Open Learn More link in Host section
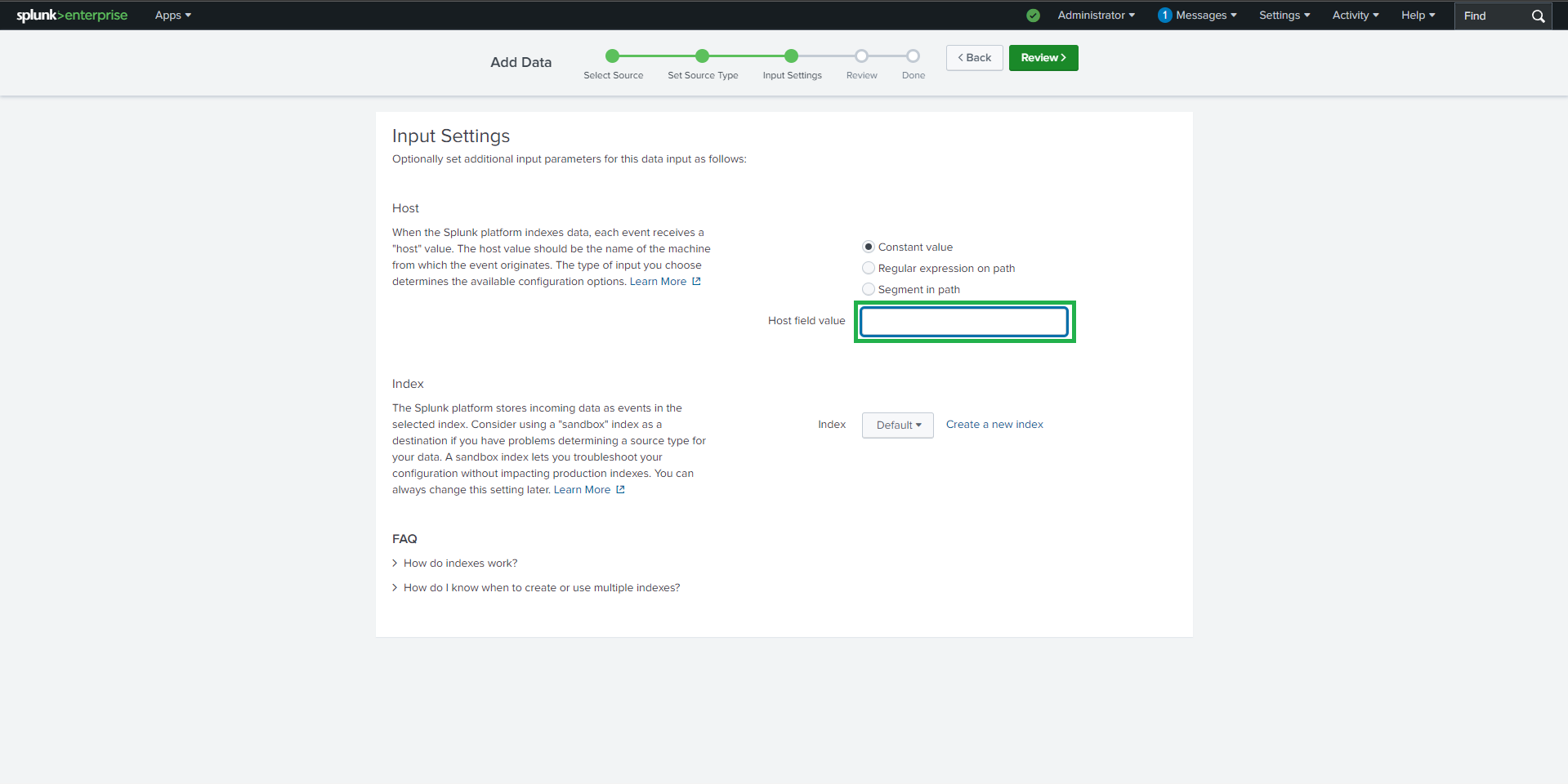This screenshot has width=1568, height=784. tap(658, 281)
